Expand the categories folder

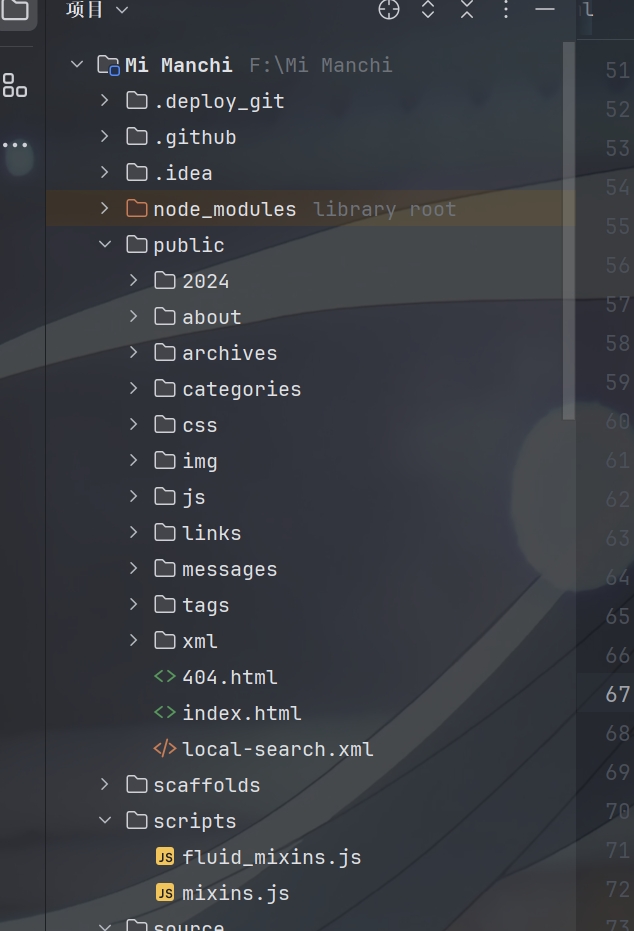[134, 389]
